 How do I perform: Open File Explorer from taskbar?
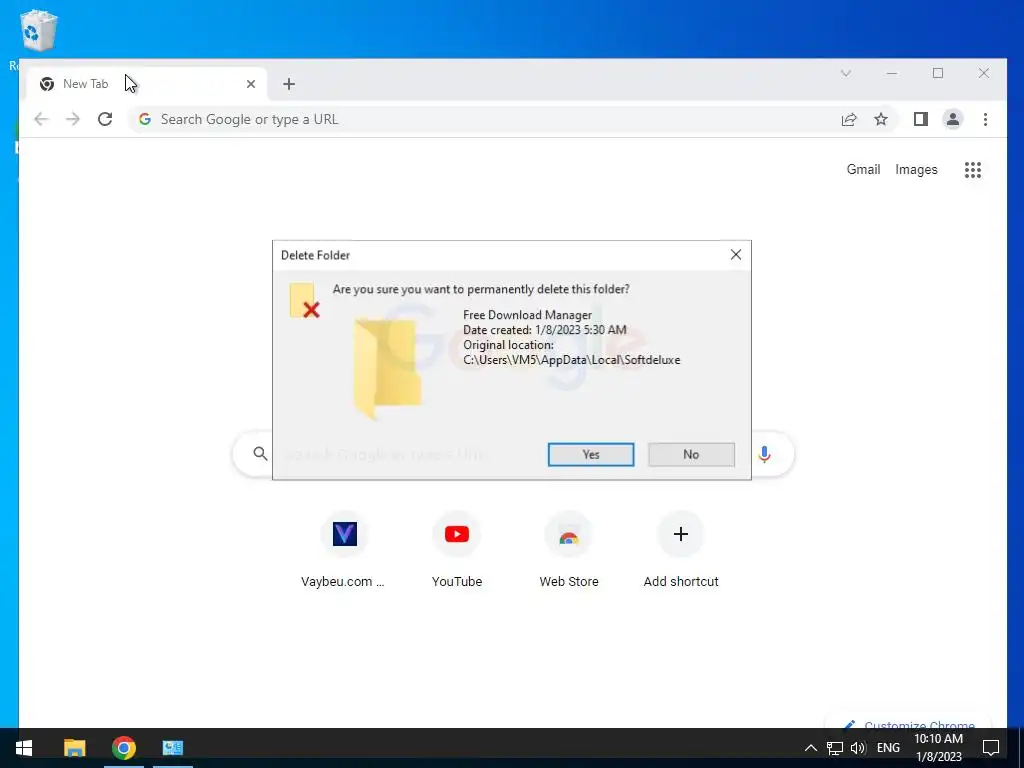point(74,748)
